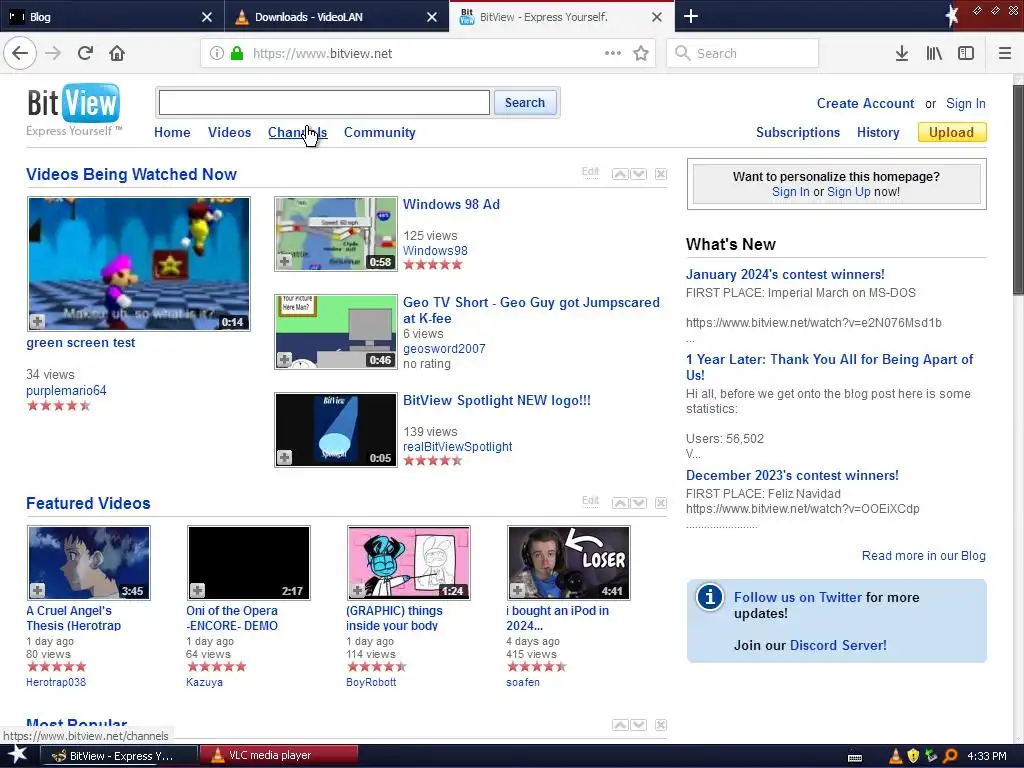The image size is (1024, 768).
Task: Close the Downloads - VideoLAN tab
Action: pyautogui.click(x=432, y=17)
